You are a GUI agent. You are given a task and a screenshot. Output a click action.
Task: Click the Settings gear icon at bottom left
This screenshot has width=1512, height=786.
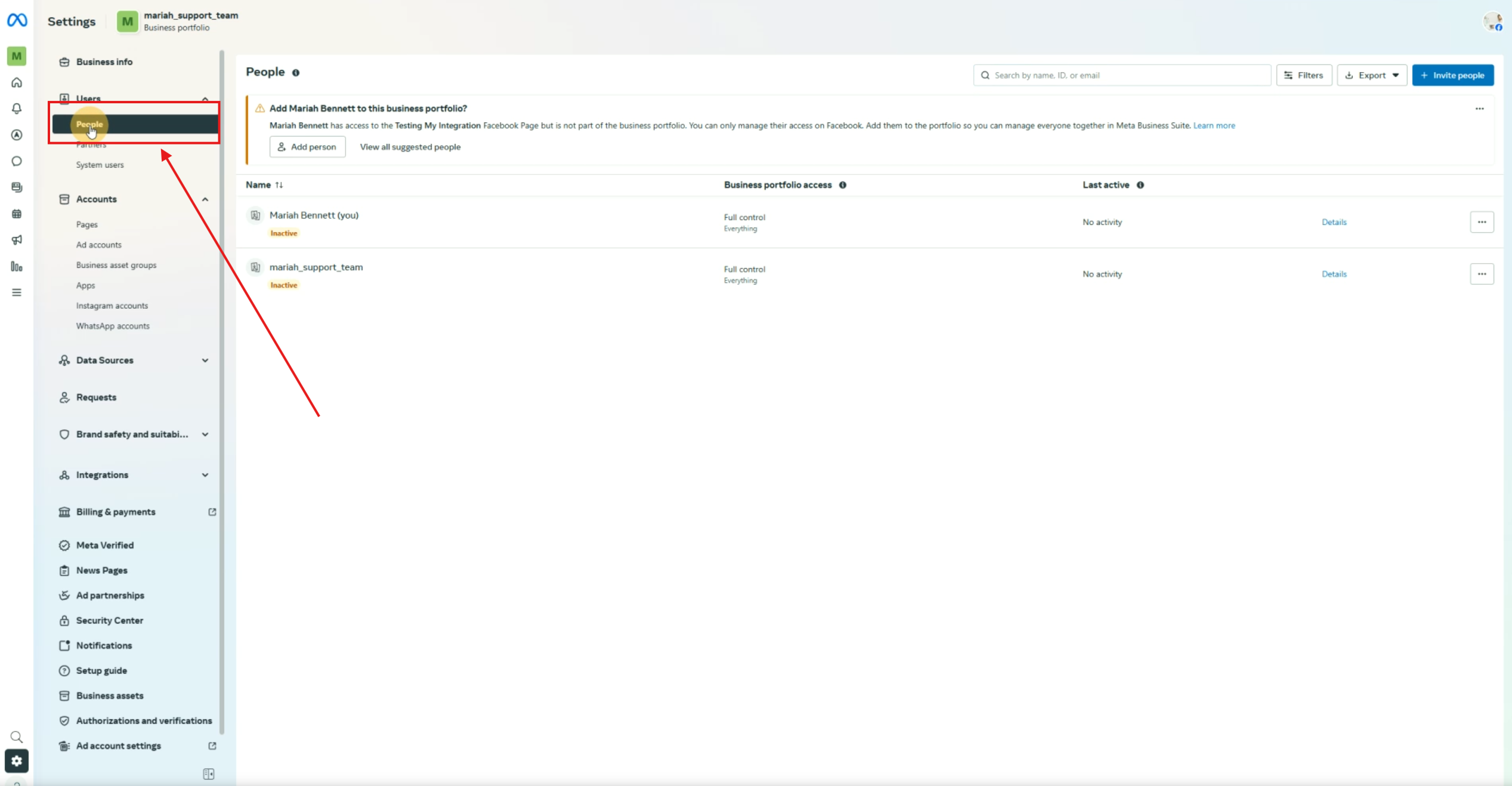coord(17,761)
